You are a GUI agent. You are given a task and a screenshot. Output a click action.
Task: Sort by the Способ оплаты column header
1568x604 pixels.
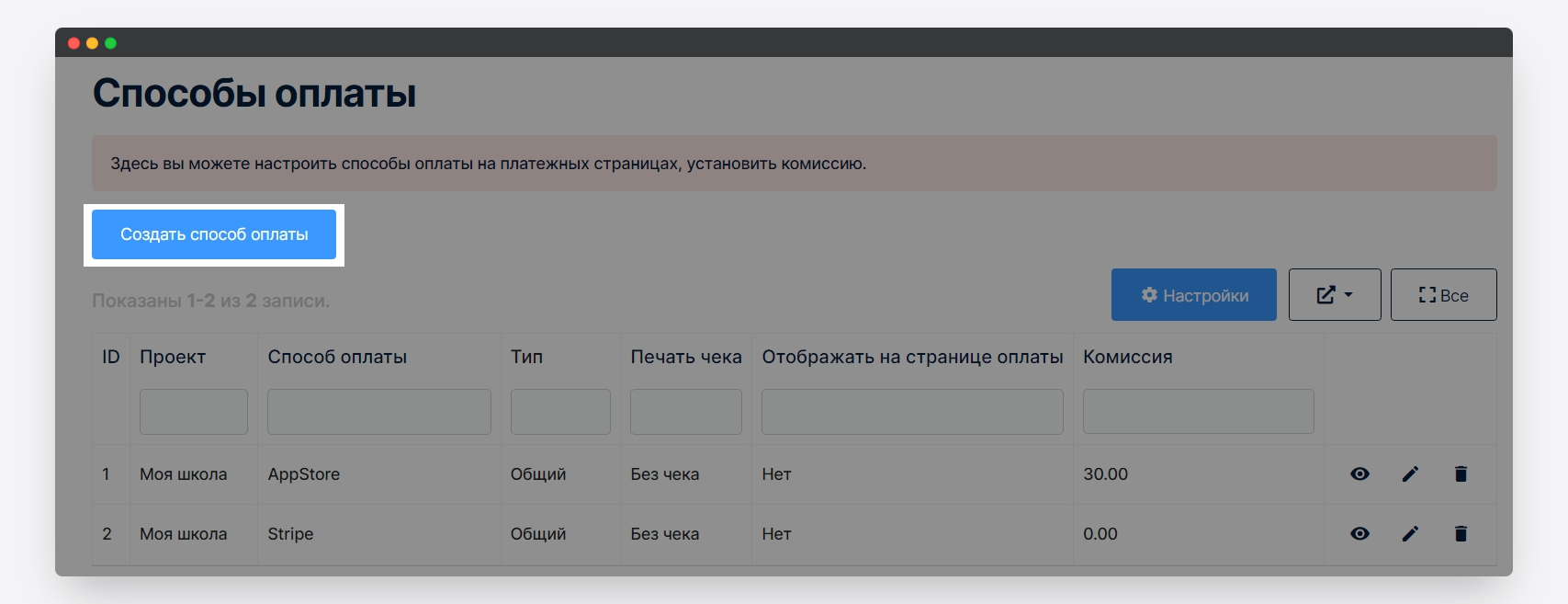tap(337, 358)
